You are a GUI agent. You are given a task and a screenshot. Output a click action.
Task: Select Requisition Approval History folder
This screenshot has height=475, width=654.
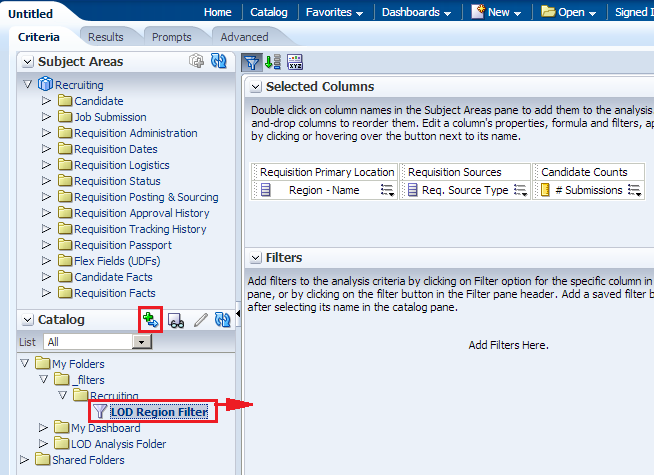coord(141,213)
